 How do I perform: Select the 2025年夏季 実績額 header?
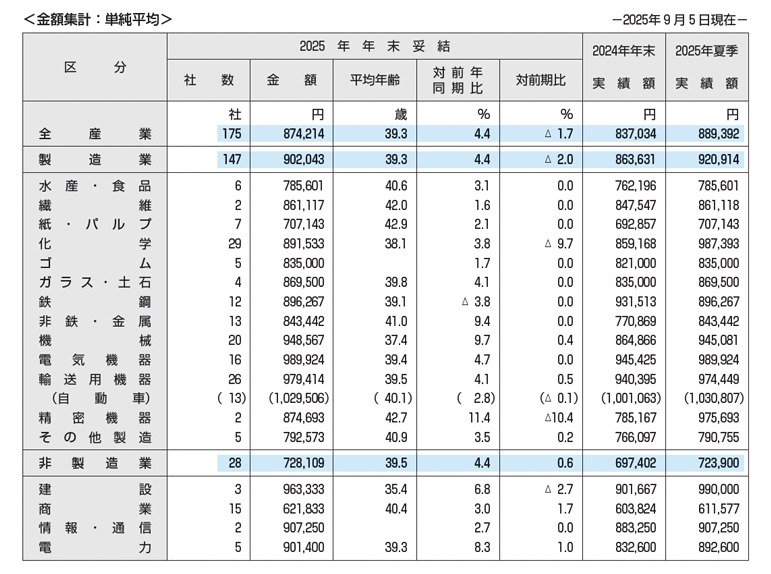pyautogui.click(x=706, y=66)
